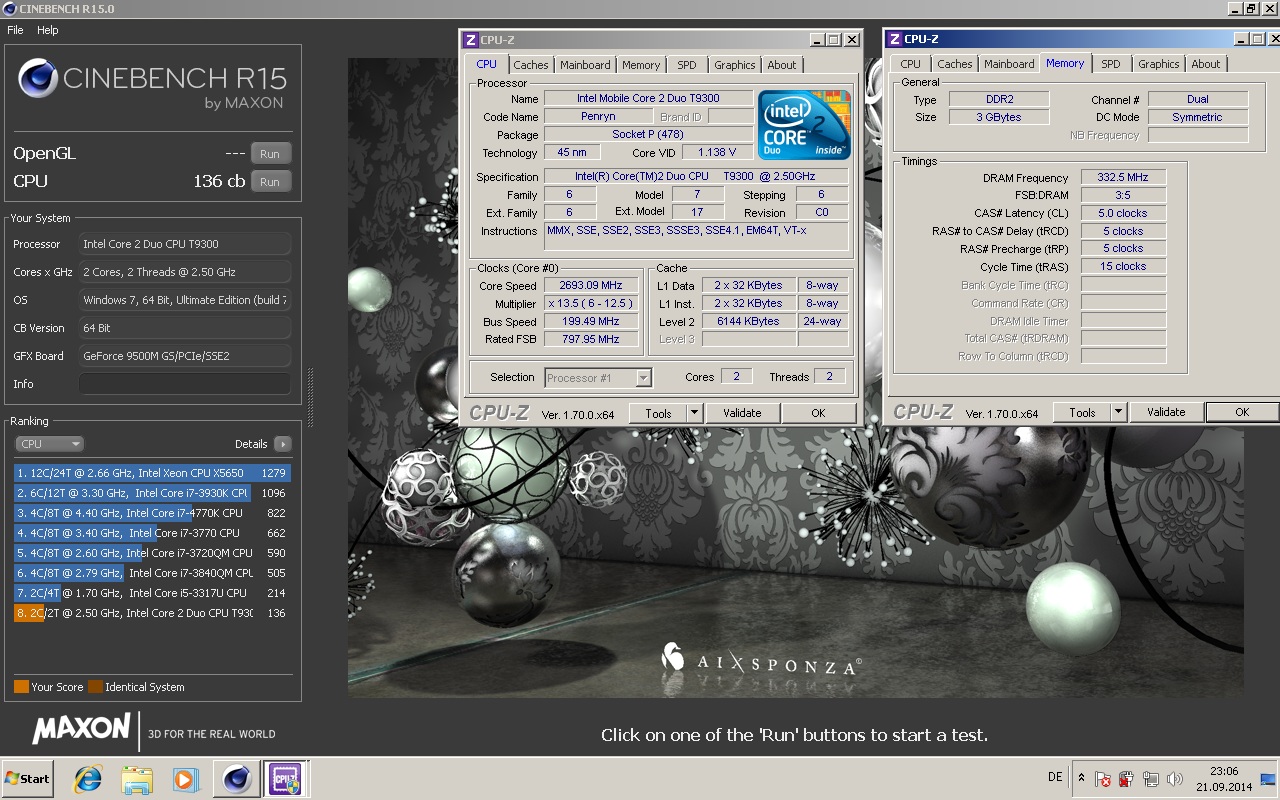Open the Start menu
This screenshot has width=1280, height=800.
[27, 779]
